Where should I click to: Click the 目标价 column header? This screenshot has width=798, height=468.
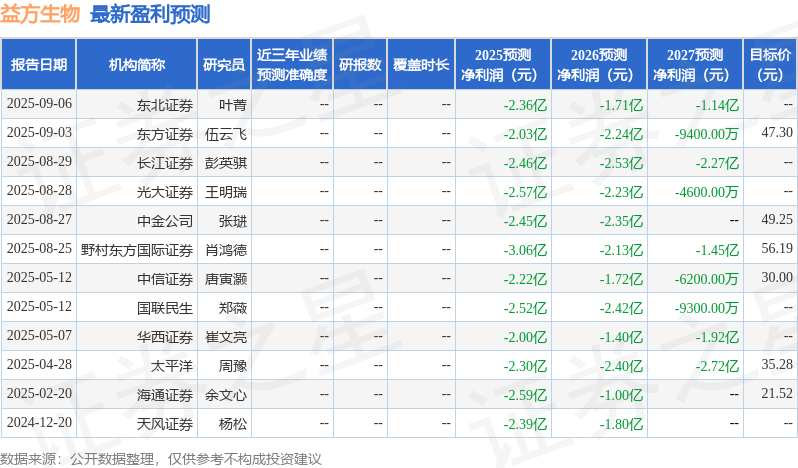[771, 65]
